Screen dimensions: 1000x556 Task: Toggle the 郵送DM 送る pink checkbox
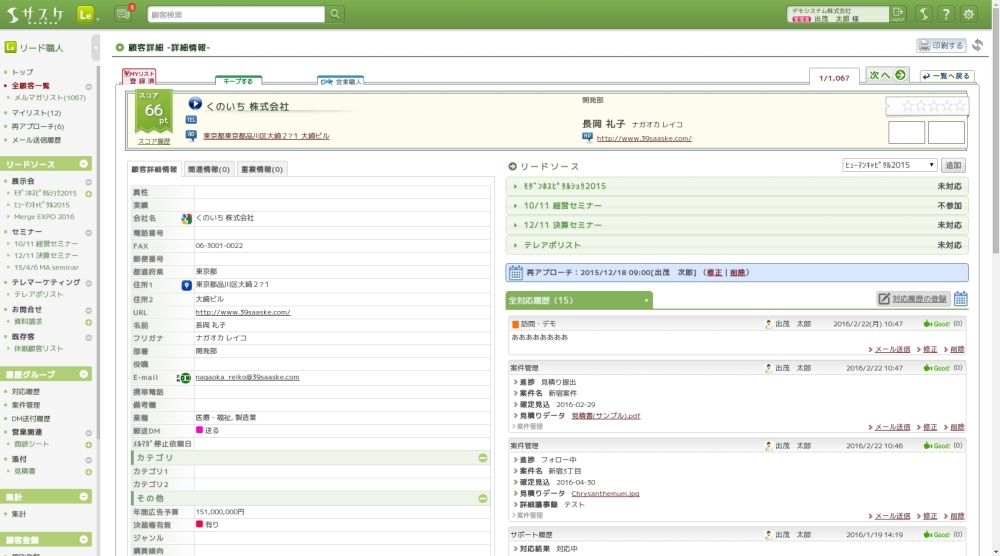(x=200, y=430)
